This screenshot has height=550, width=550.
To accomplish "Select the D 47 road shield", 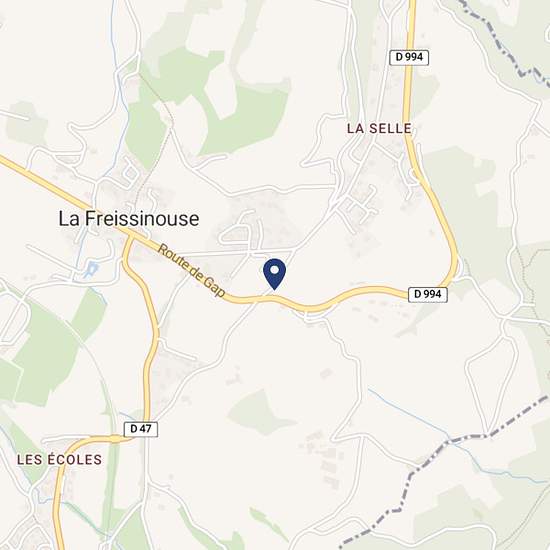I will (x=141, y=429).
